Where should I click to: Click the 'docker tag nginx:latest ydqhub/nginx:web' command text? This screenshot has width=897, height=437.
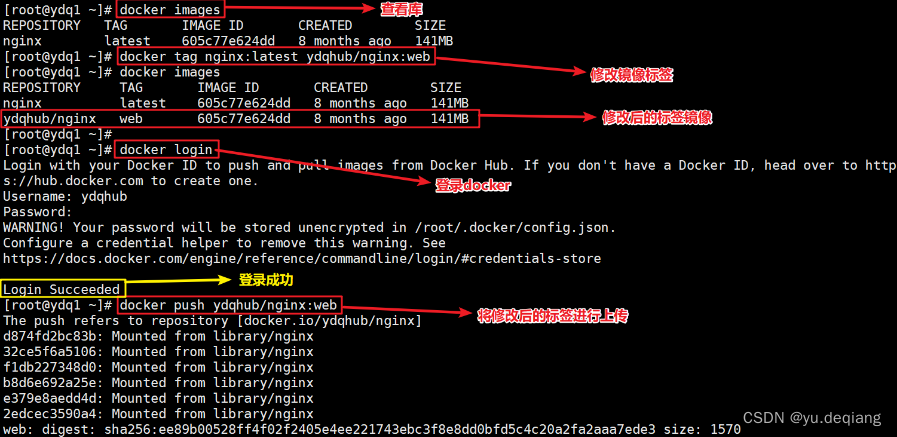point(274,57)
